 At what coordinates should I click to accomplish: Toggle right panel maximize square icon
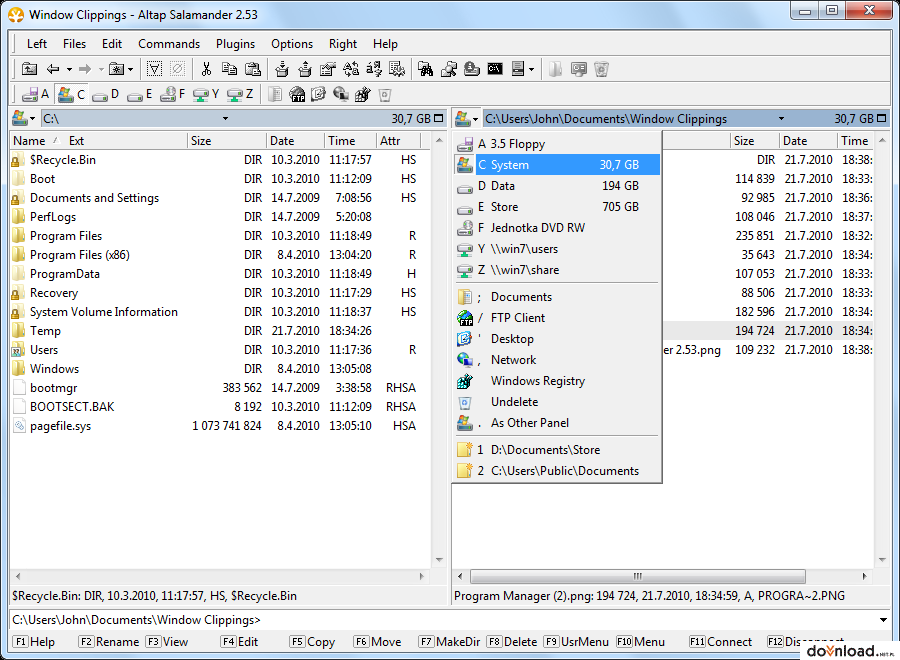point(882,118)
